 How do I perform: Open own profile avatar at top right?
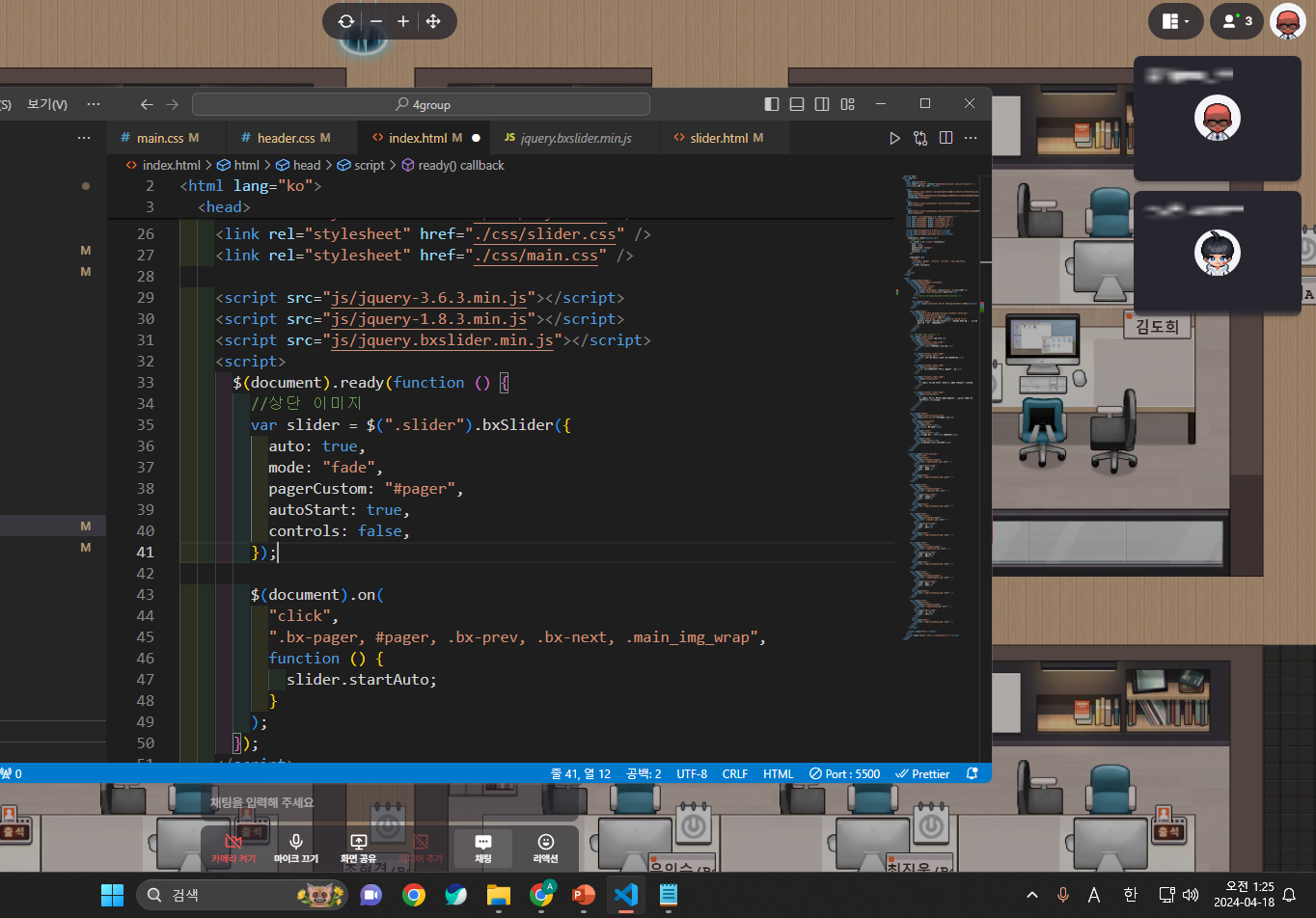pyautogui.click(x=1288, y=21)
